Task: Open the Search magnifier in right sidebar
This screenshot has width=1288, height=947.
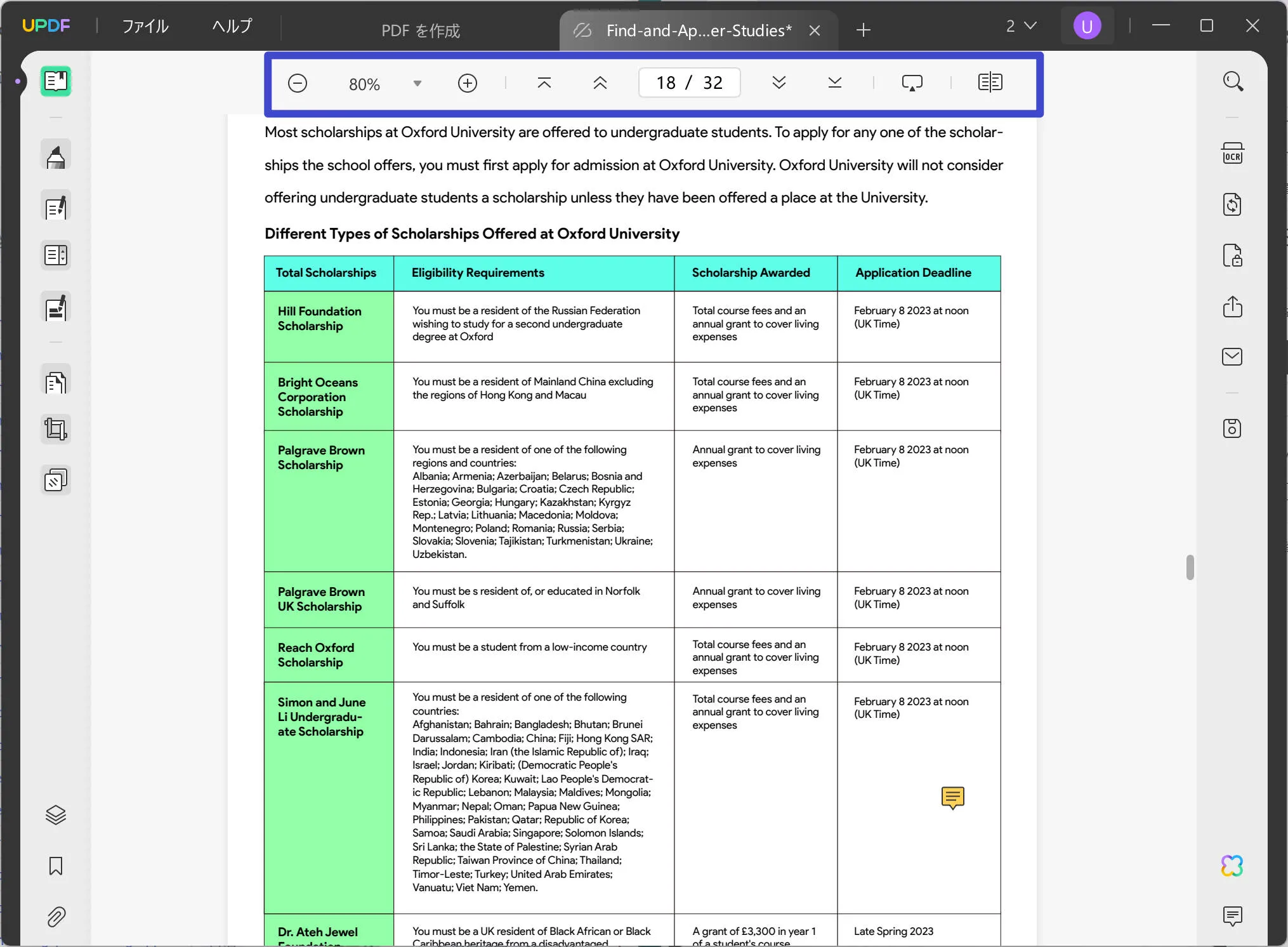Action: (1233, 81)
